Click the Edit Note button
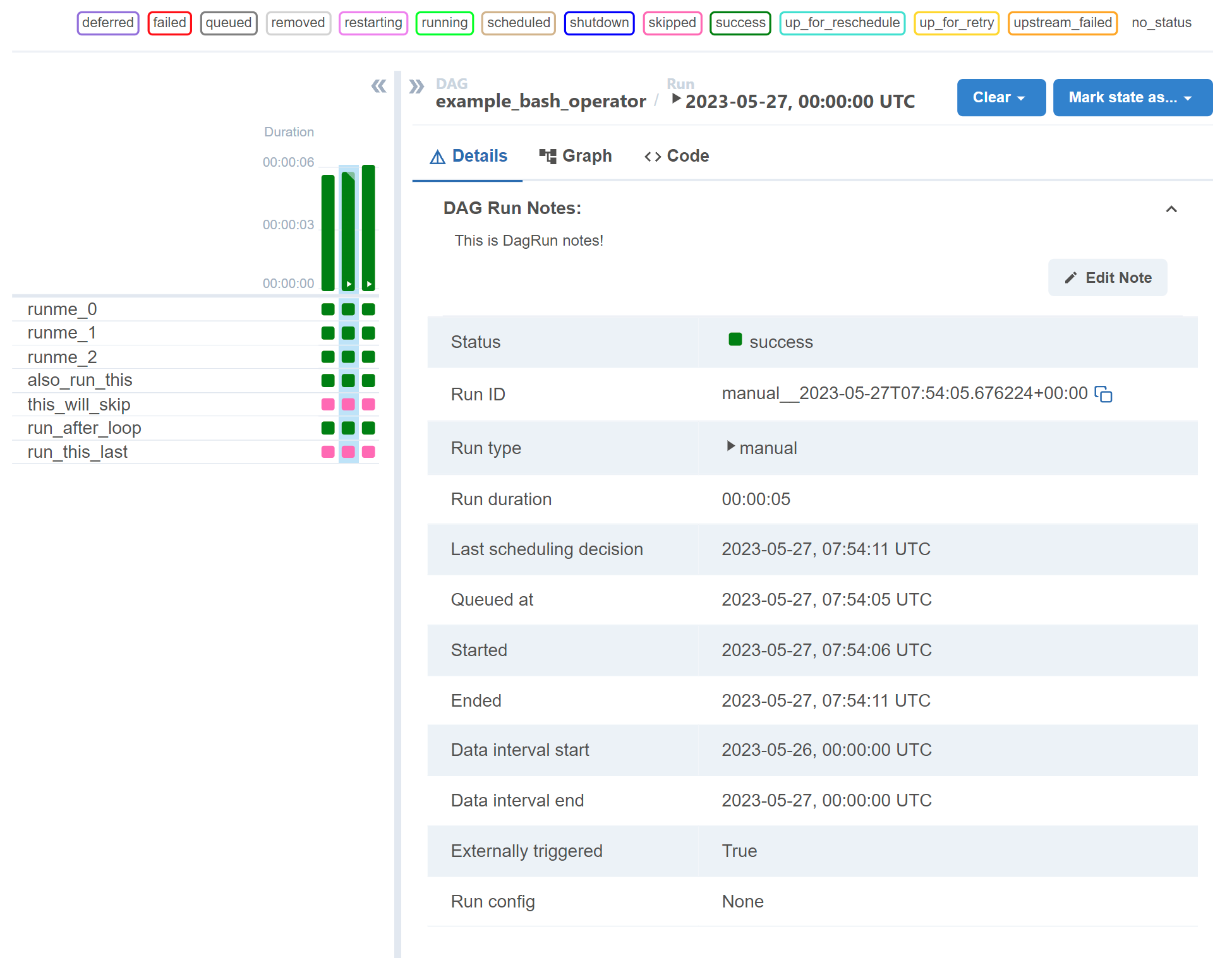Image resolution: width=1232 pixels, height=958 pixels. [x=1108, y=278]
